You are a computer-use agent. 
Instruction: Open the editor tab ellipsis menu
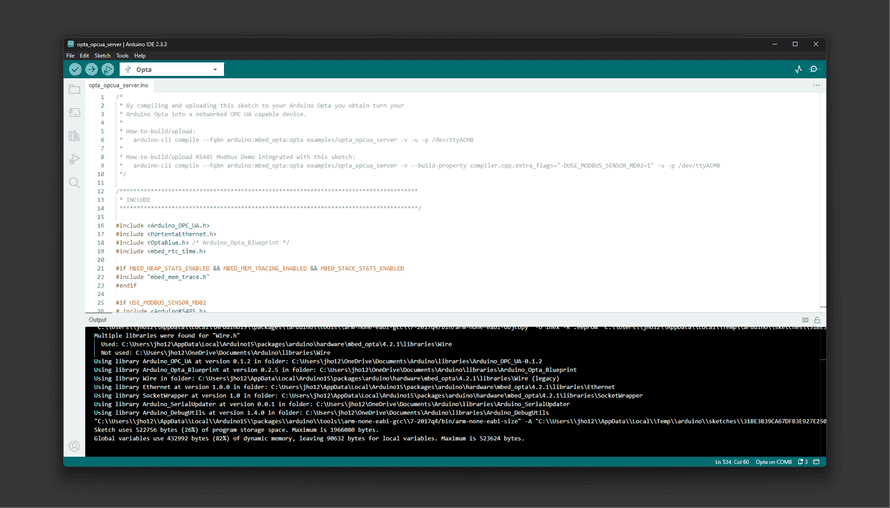click(x=816, y=85)
